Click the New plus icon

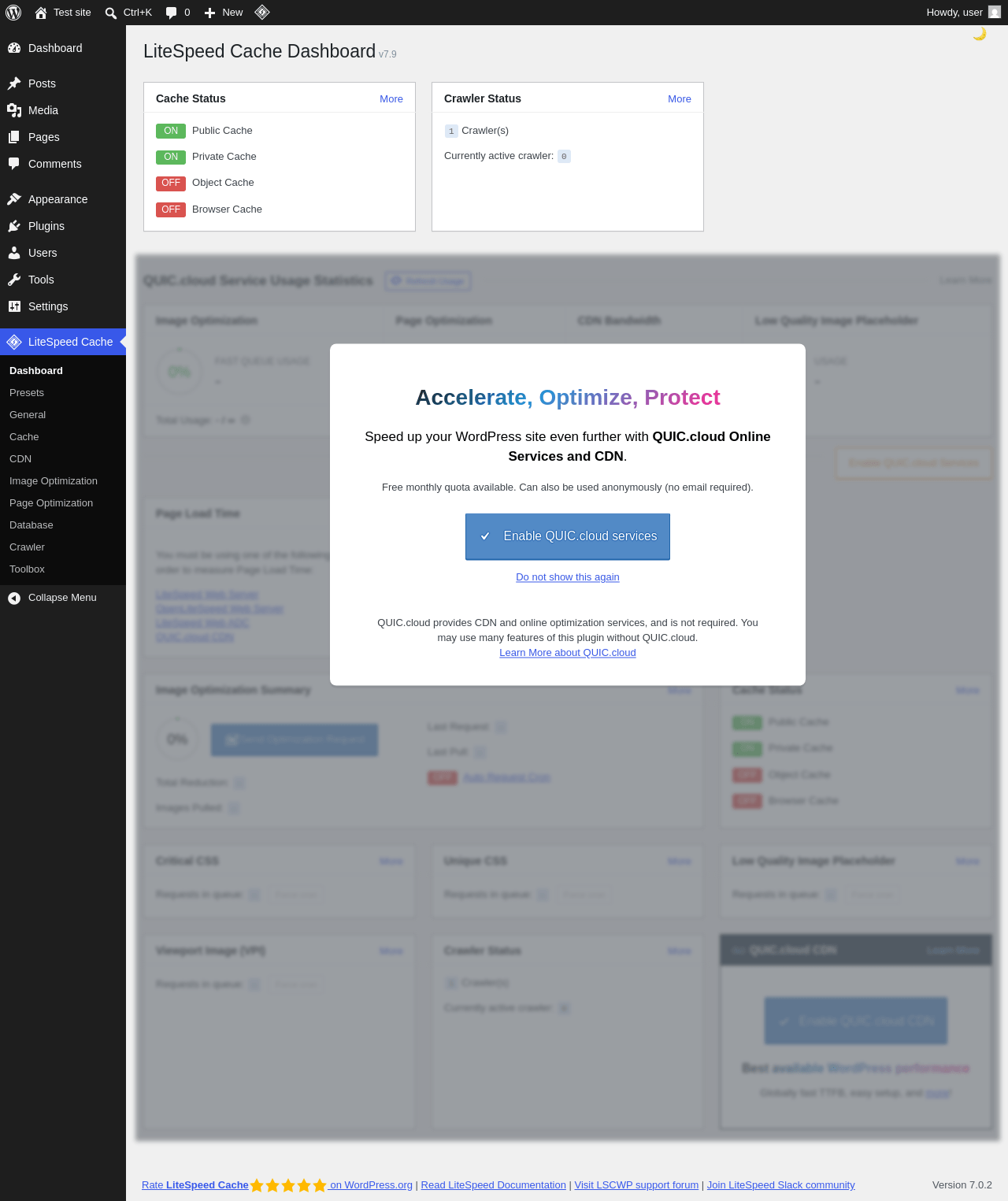[x=209, y=13]
